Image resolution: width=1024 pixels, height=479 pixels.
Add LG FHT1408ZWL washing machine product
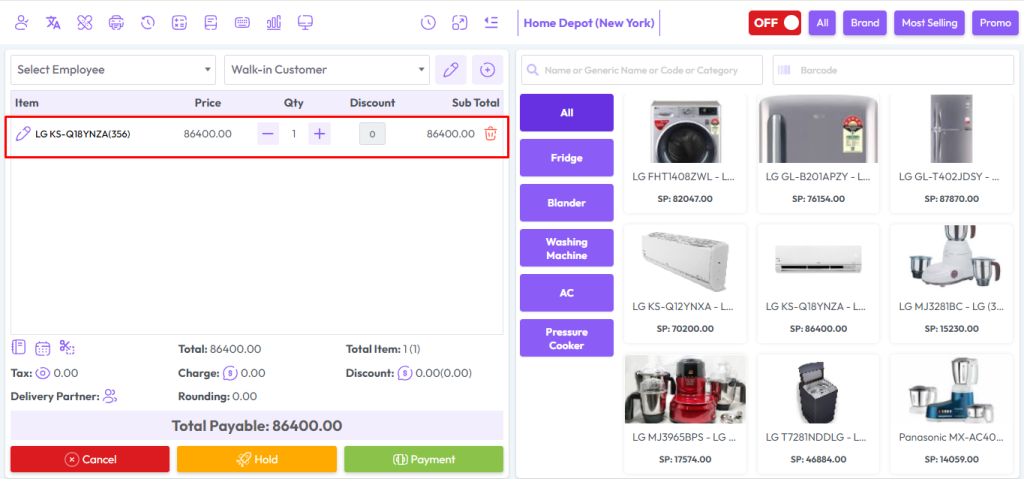click(x=685, y=154)
